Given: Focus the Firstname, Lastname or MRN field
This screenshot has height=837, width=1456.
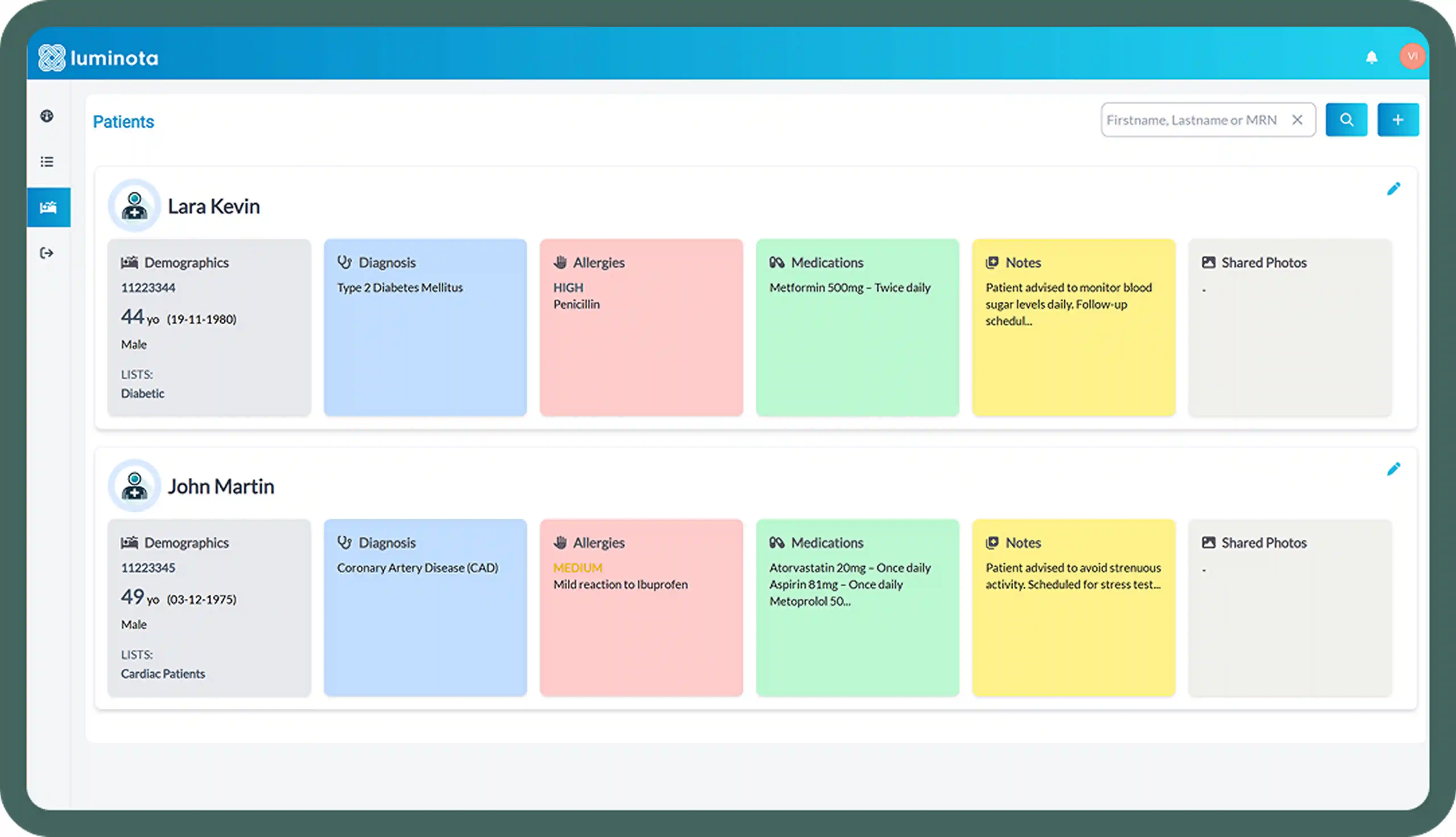Looking at the screenshot, I should click(1190, 120).
